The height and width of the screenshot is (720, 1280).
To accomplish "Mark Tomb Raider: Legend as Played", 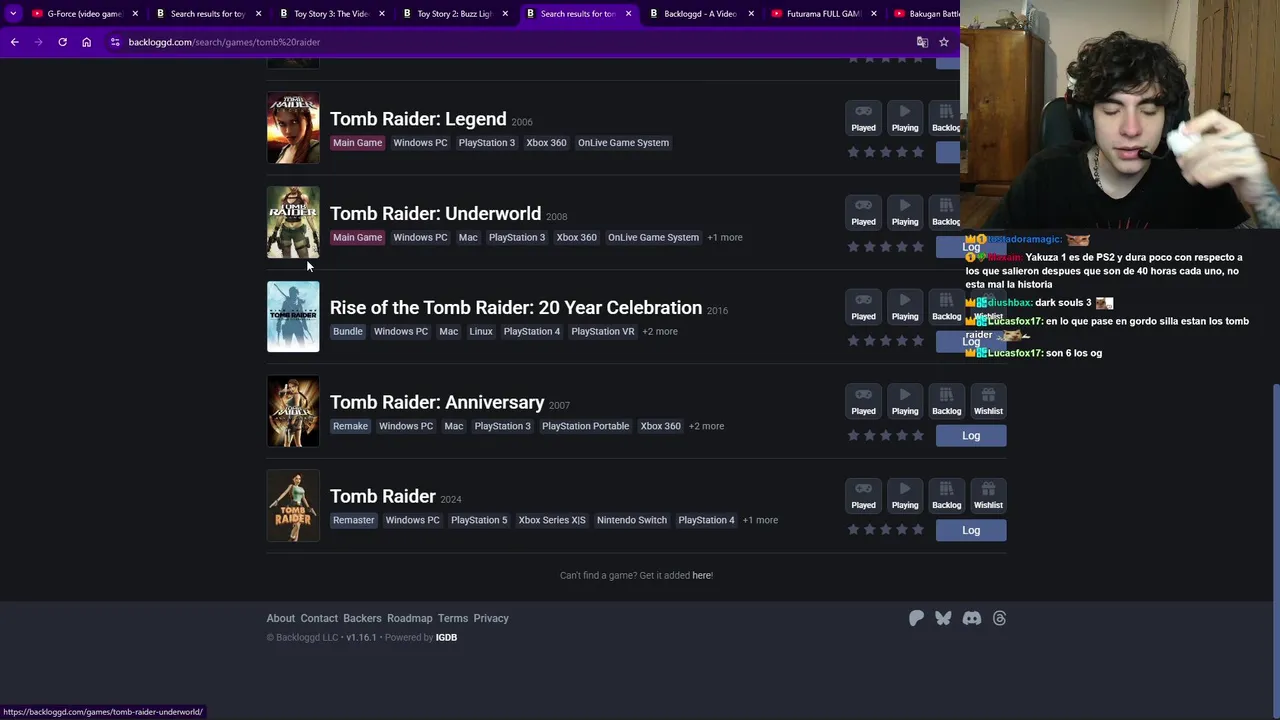I will coord(863,117).
